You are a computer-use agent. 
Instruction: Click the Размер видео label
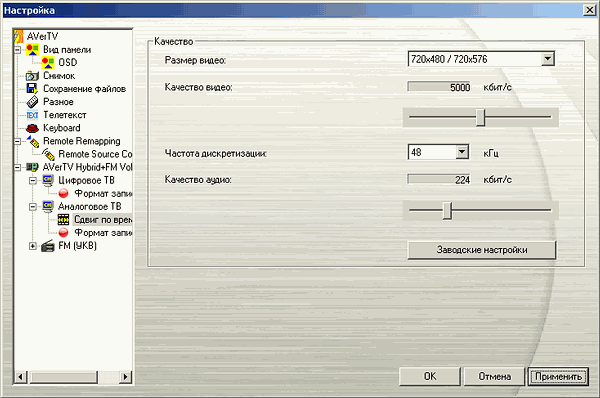(195, 60)
